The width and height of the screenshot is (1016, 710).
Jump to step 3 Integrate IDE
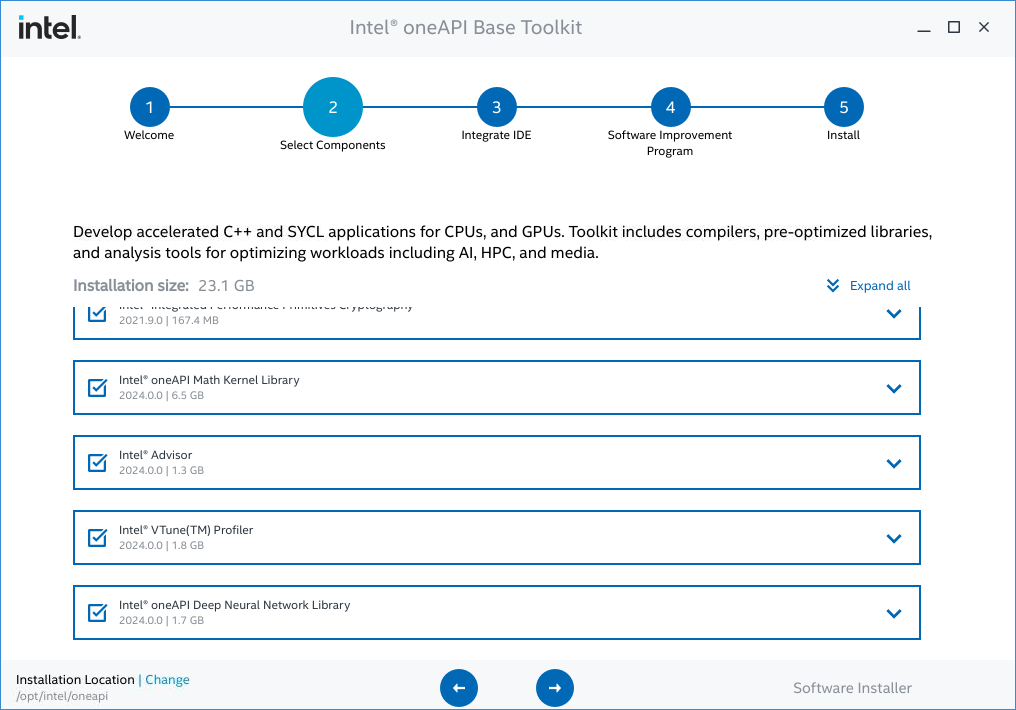(x=496, y=107)
